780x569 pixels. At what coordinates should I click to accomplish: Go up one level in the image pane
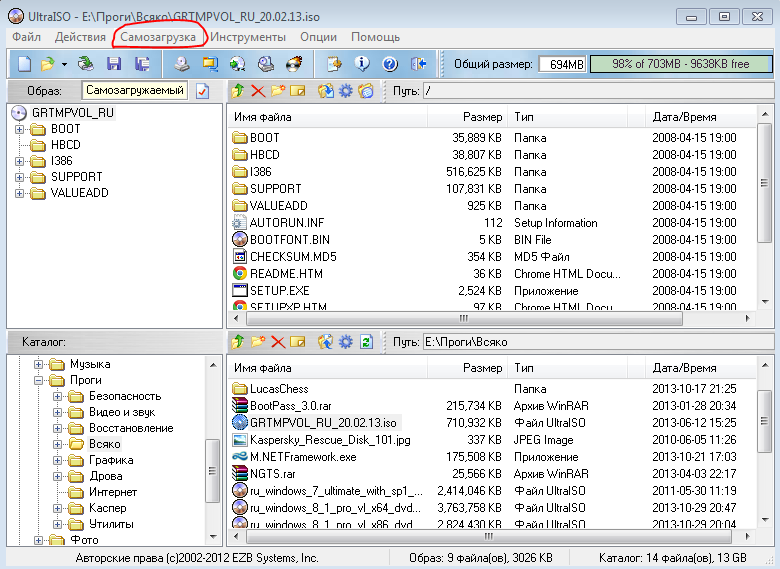[x=238, y=91]
